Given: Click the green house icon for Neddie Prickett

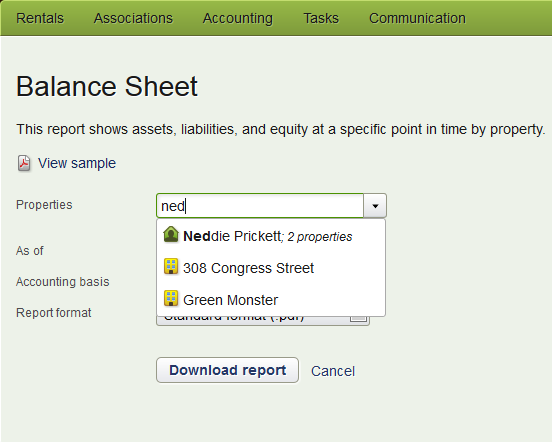Looking at the screenshot, I should click(171, 234).
